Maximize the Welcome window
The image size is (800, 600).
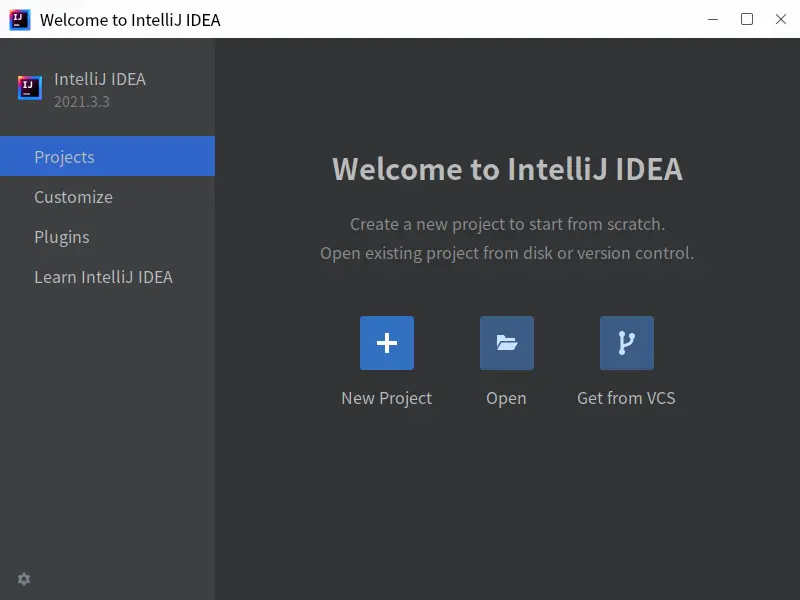[x=746, y=19]
